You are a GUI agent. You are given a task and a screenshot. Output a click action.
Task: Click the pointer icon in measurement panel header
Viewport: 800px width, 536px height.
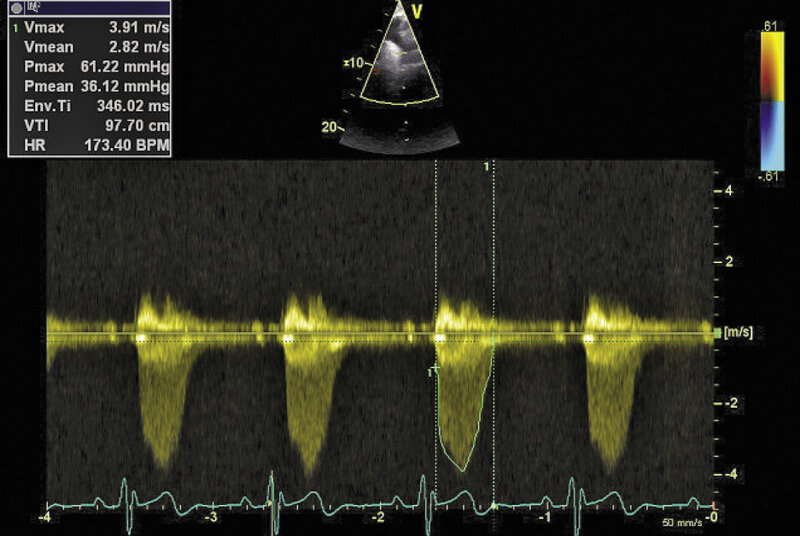tap(34, 7)
